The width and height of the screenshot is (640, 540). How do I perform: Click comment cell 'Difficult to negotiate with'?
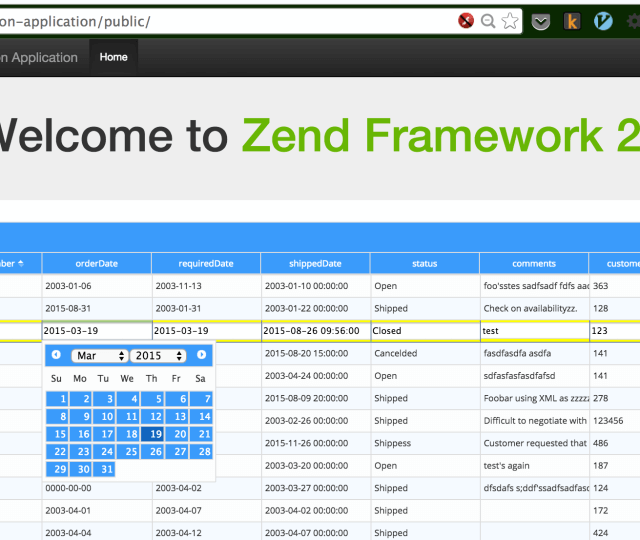(535, 420)
